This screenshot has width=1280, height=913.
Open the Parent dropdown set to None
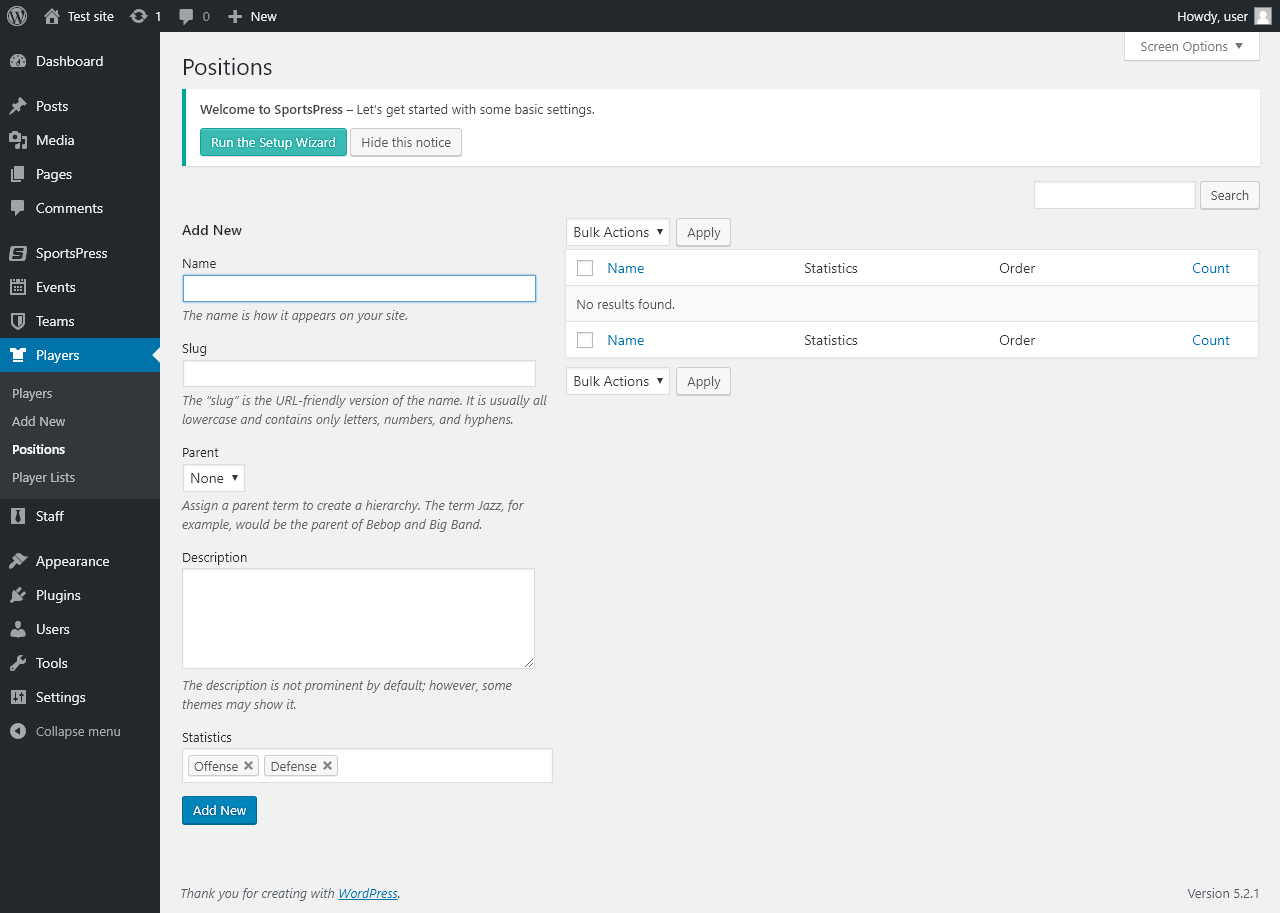click(x=213, y=478)
